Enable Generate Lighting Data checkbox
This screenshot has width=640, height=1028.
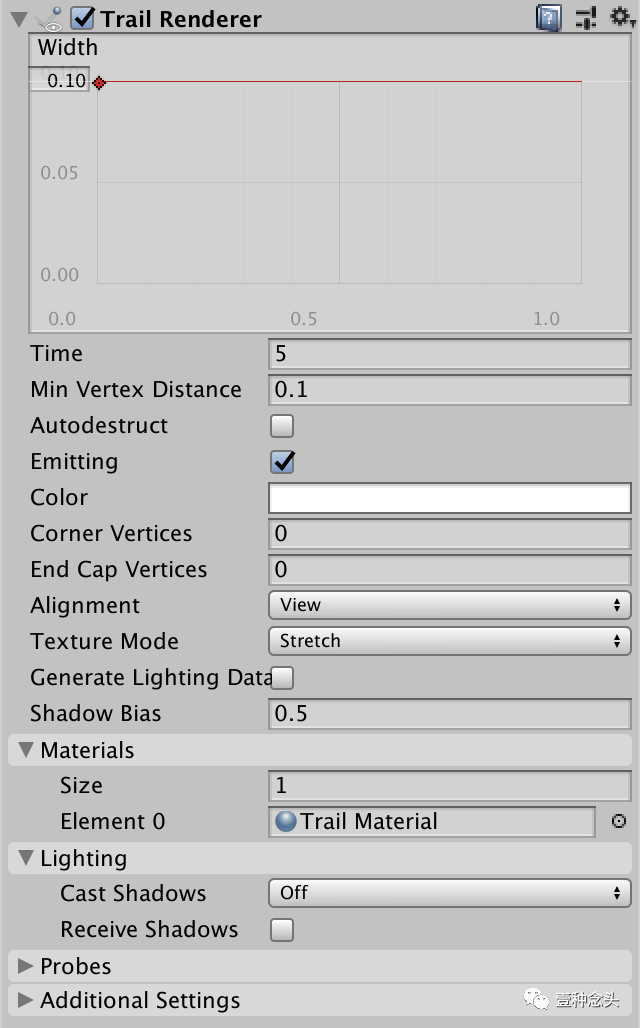(283, 678)
